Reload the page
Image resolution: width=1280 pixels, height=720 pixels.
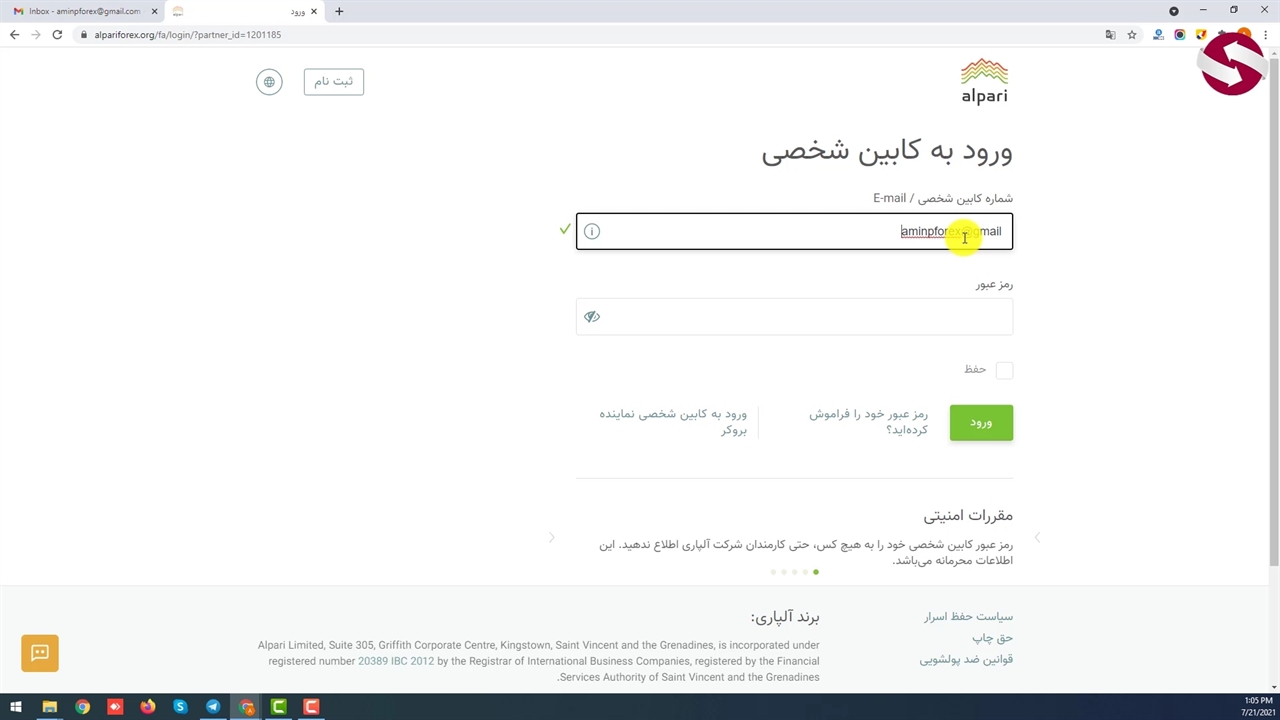pyautogui.click(x=57, y=35)
